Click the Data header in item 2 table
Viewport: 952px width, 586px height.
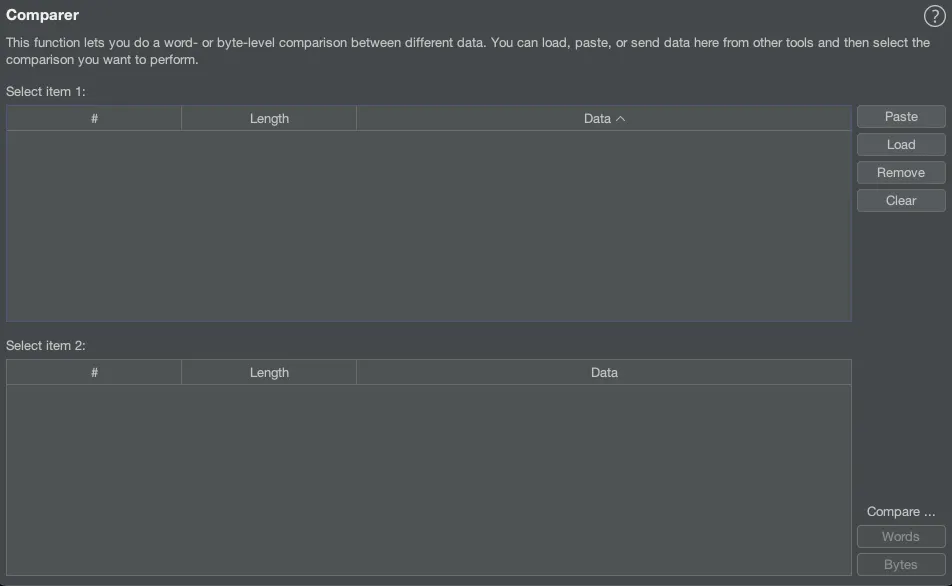pos(604,373)
